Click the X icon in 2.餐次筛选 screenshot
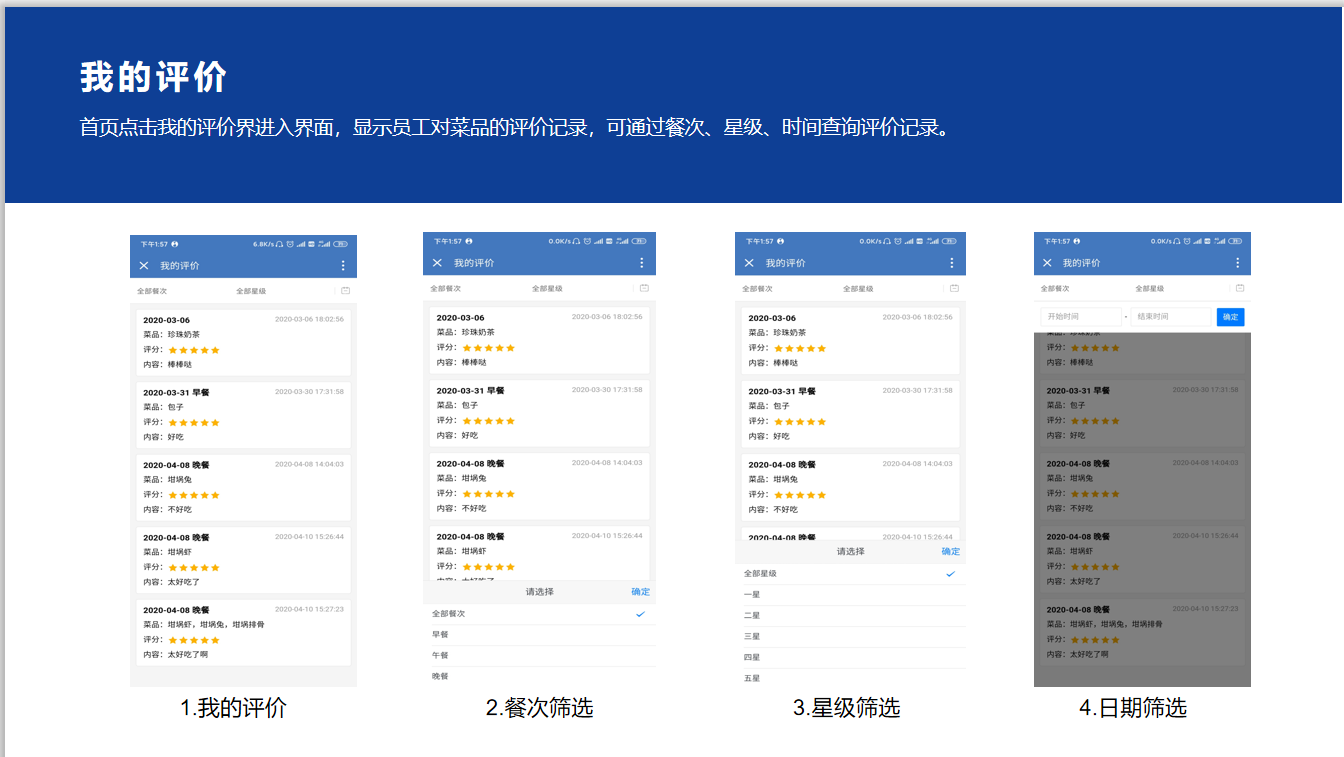Image resolution: width=1344 pixels, height=757 pixels. tap(437, 263)
